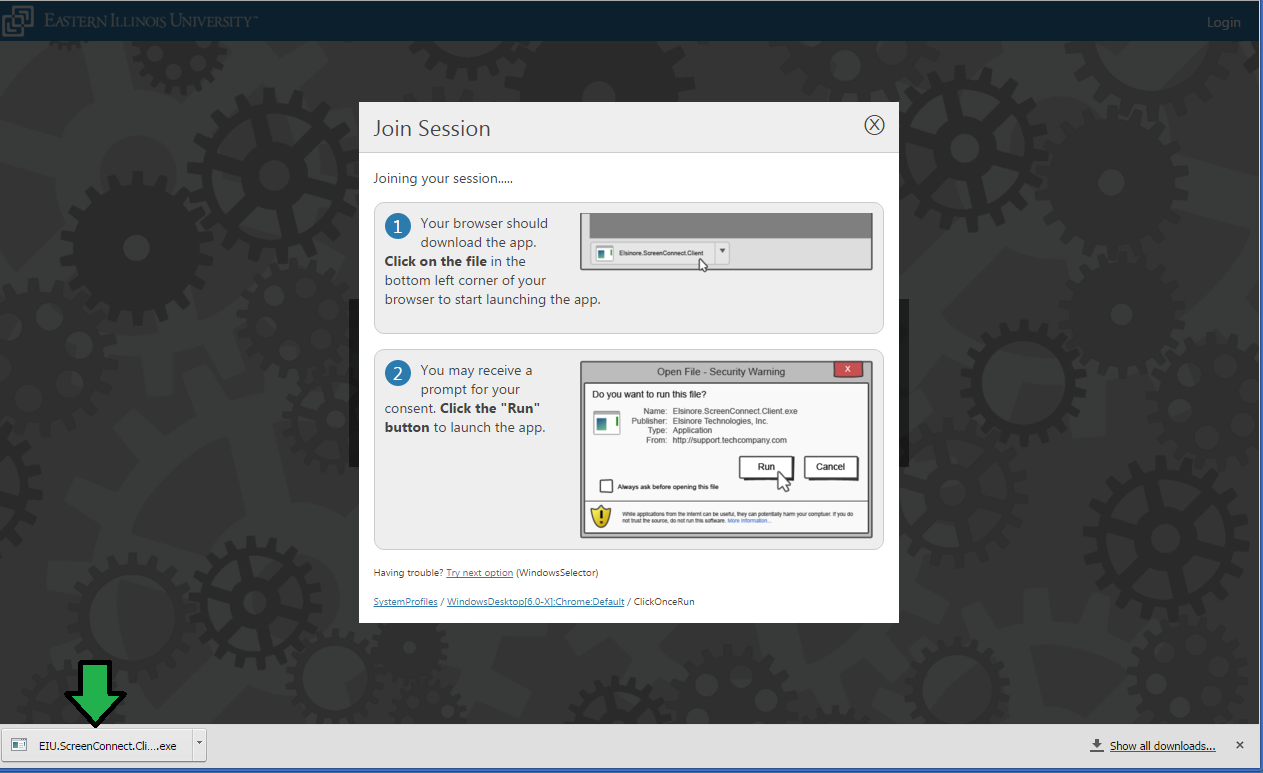Click the blue step 1 number badge
This screenshot has width=1263, height=773.
(397, 227)
